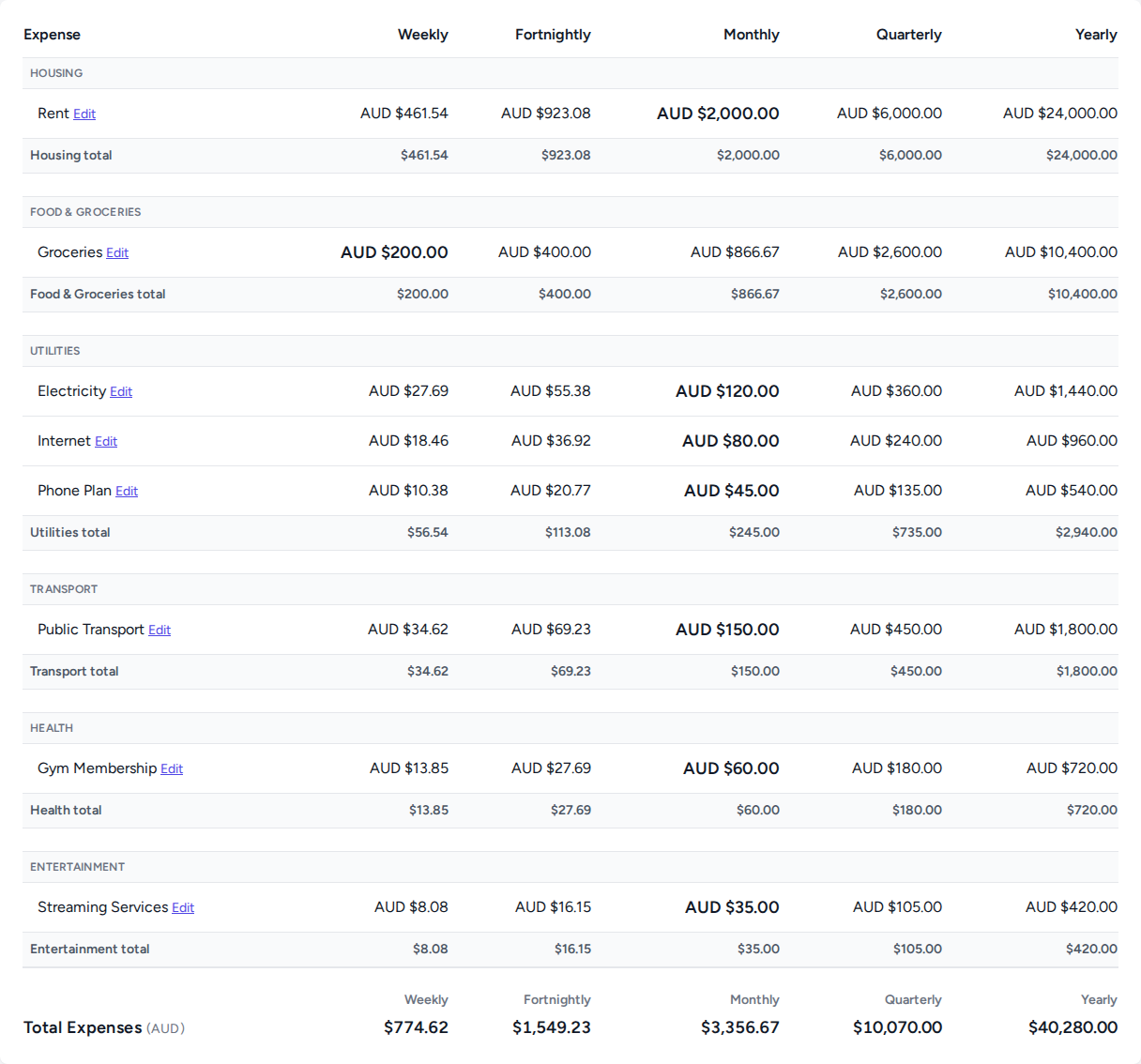Click Edit link next to Rent
This screenshot has width=1141, height=1064.
click(84, 114)
